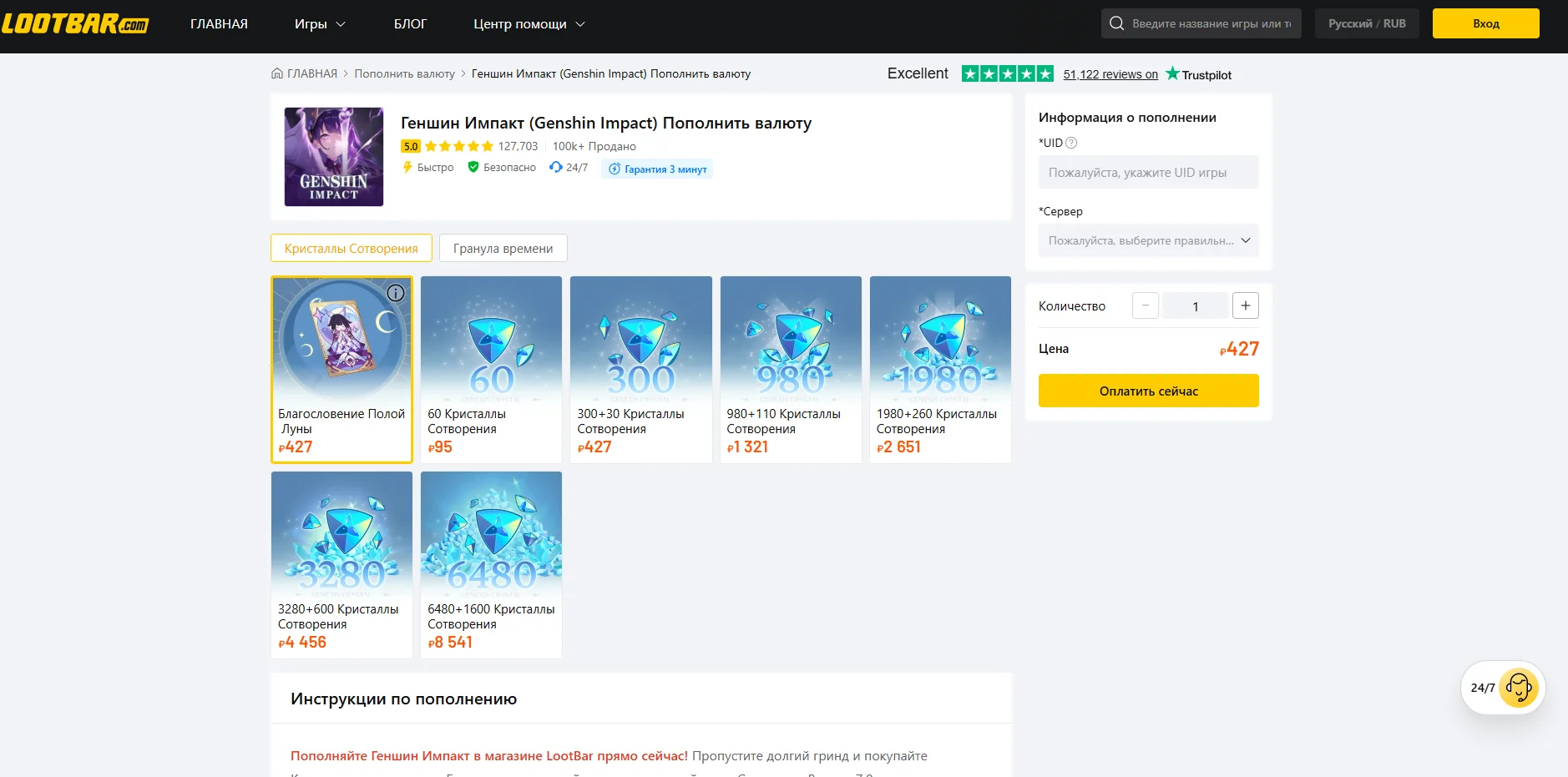Click the product page title heading

[606, 123]
